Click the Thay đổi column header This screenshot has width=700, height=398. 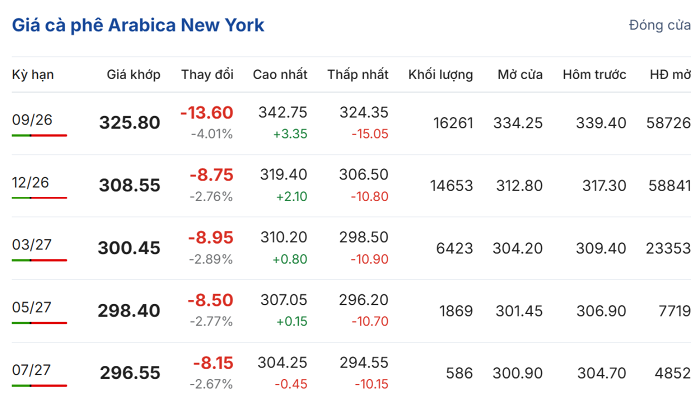[x=207, y=75]
